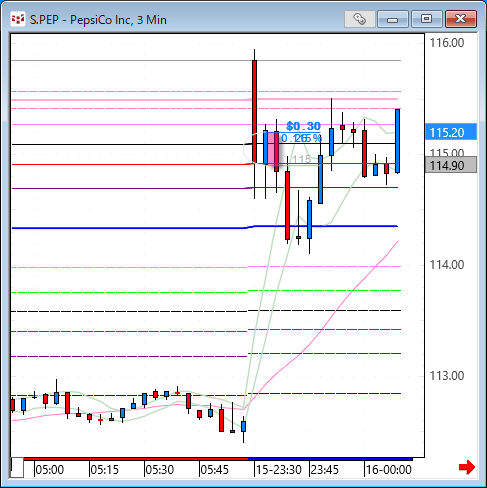Click the blue 115.20 price marker
Image resolution: width=487 pixels, height=488 pixels.
[x=451, y=132]
